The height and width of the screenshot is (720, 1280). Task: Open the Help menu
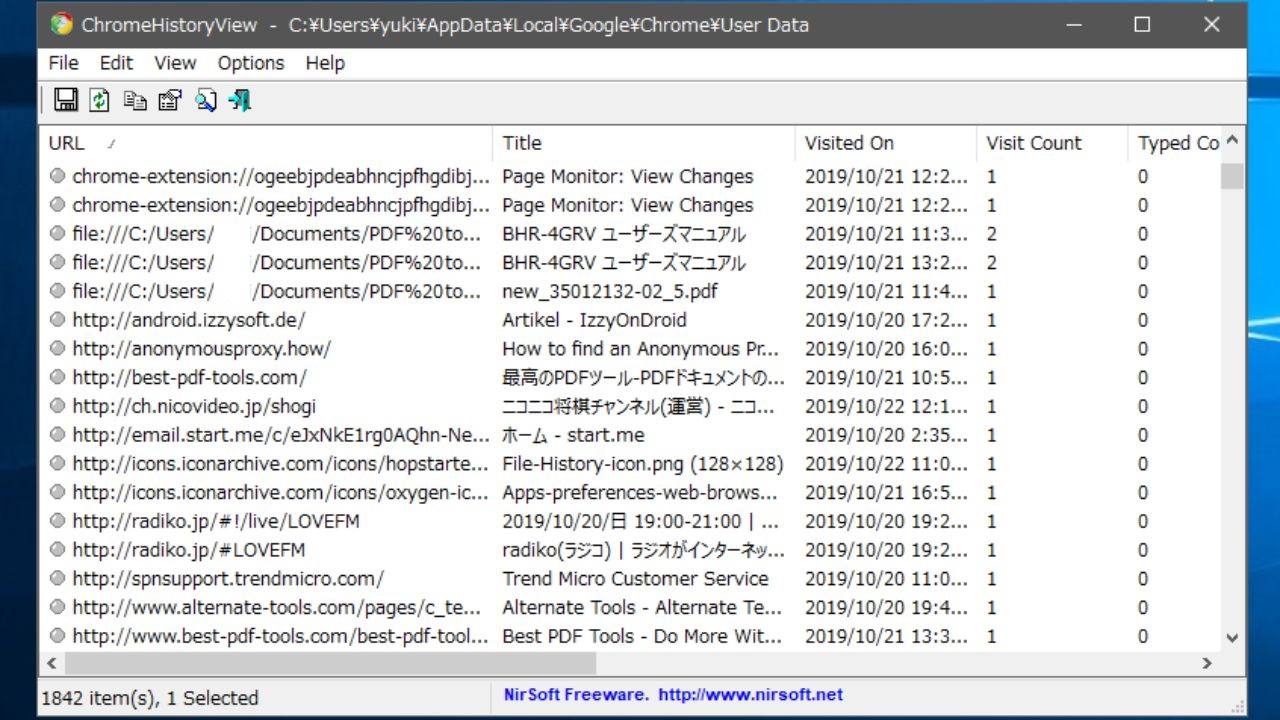pyautogui.click(x=325, y=63)
